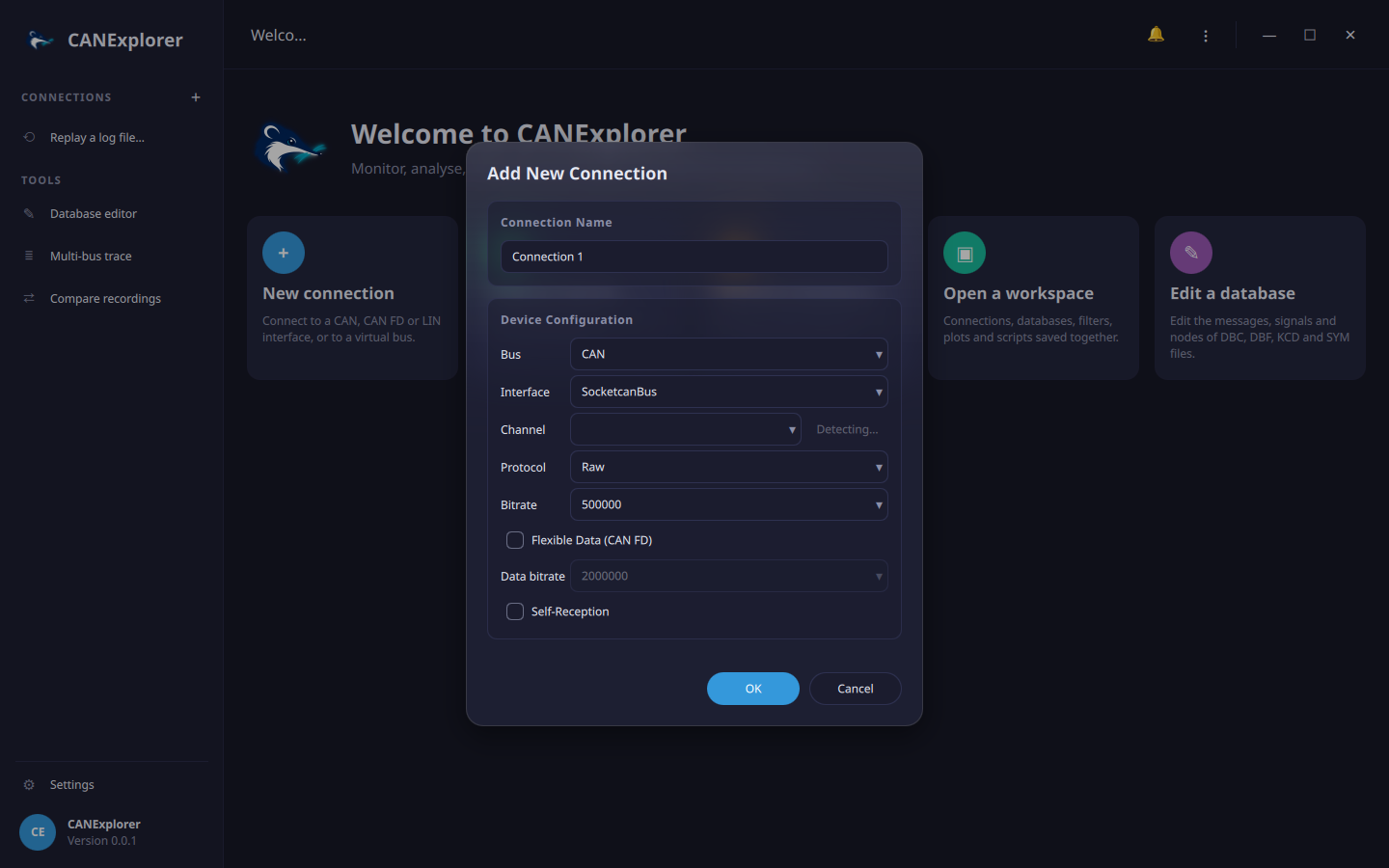1389x868 pixels.
Task: Click the Multi-bus trace list icon
Action: pos(29,256)
